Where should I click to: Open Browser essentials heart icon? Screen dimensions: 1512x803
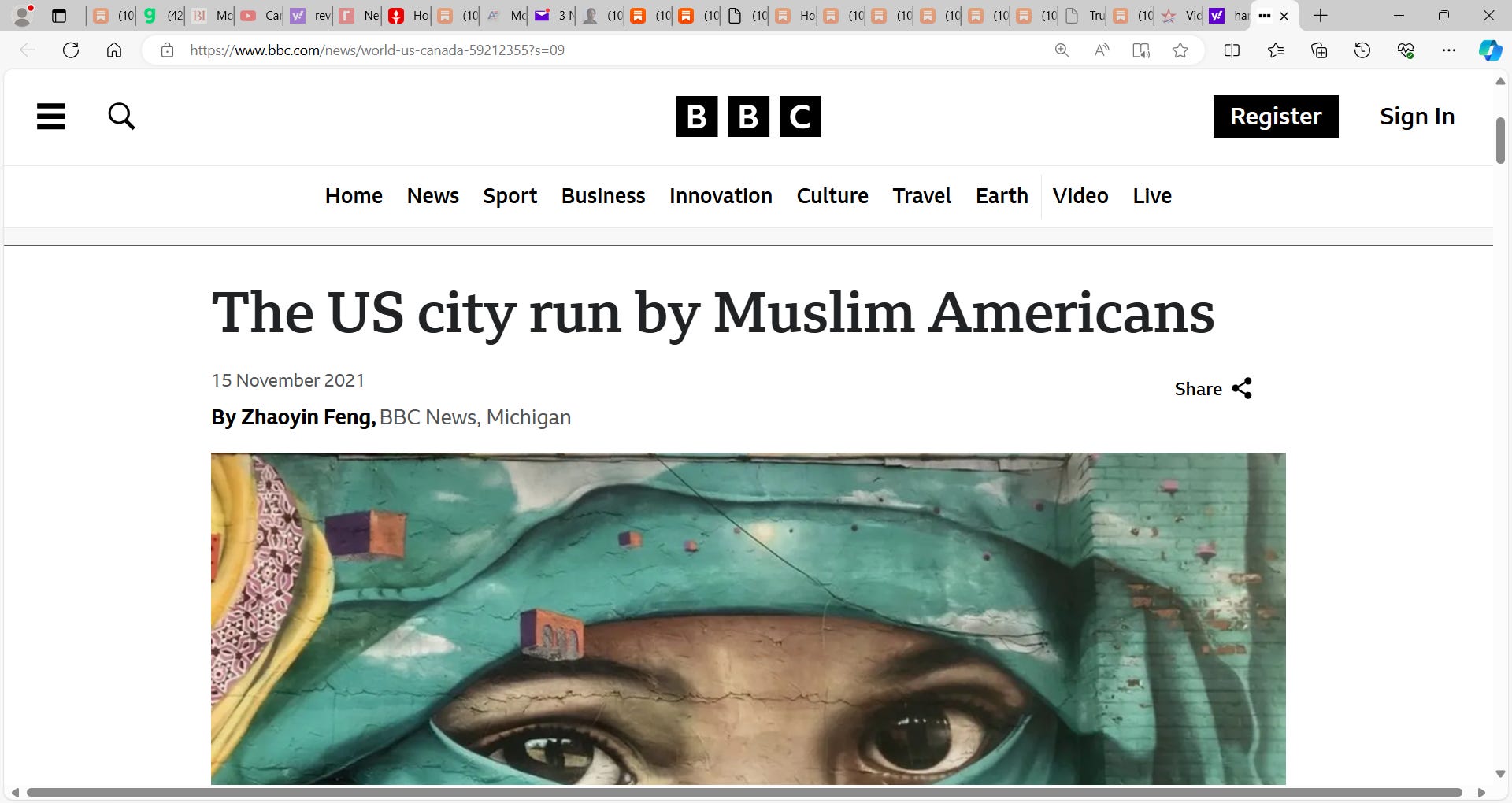click(x=1406, y=50)
